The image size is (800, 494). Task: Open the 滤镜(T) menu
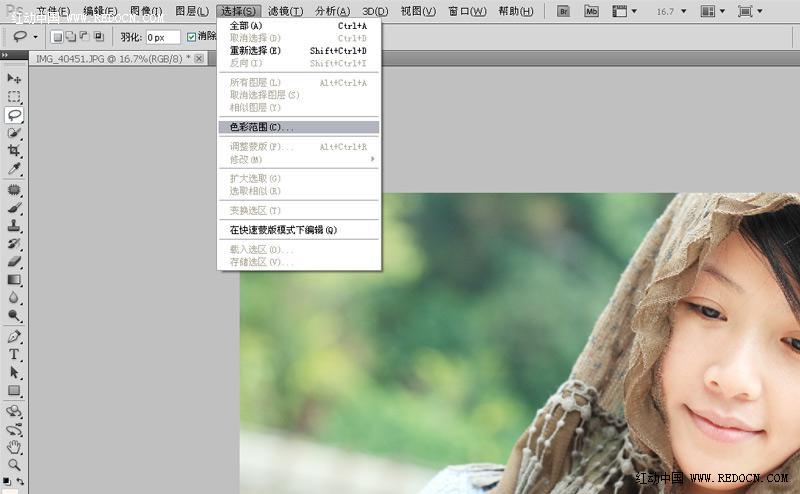pyautogui.click(x=285, y=11)
